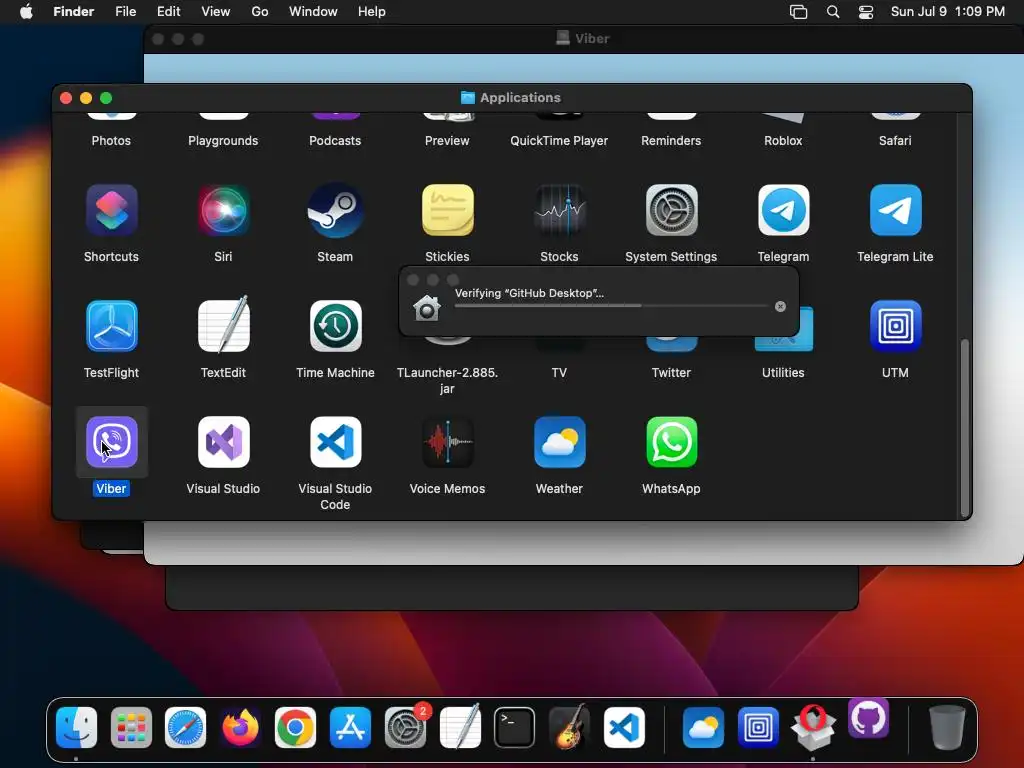Select the Weather app icon in Applications
The image size is (1024, 768).
pos(560,442)
